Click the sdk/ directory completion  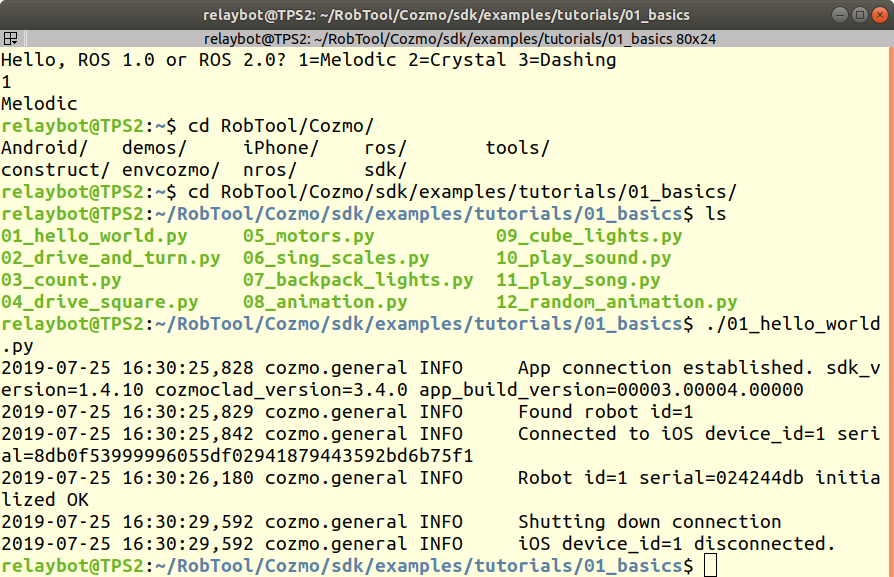385,170
